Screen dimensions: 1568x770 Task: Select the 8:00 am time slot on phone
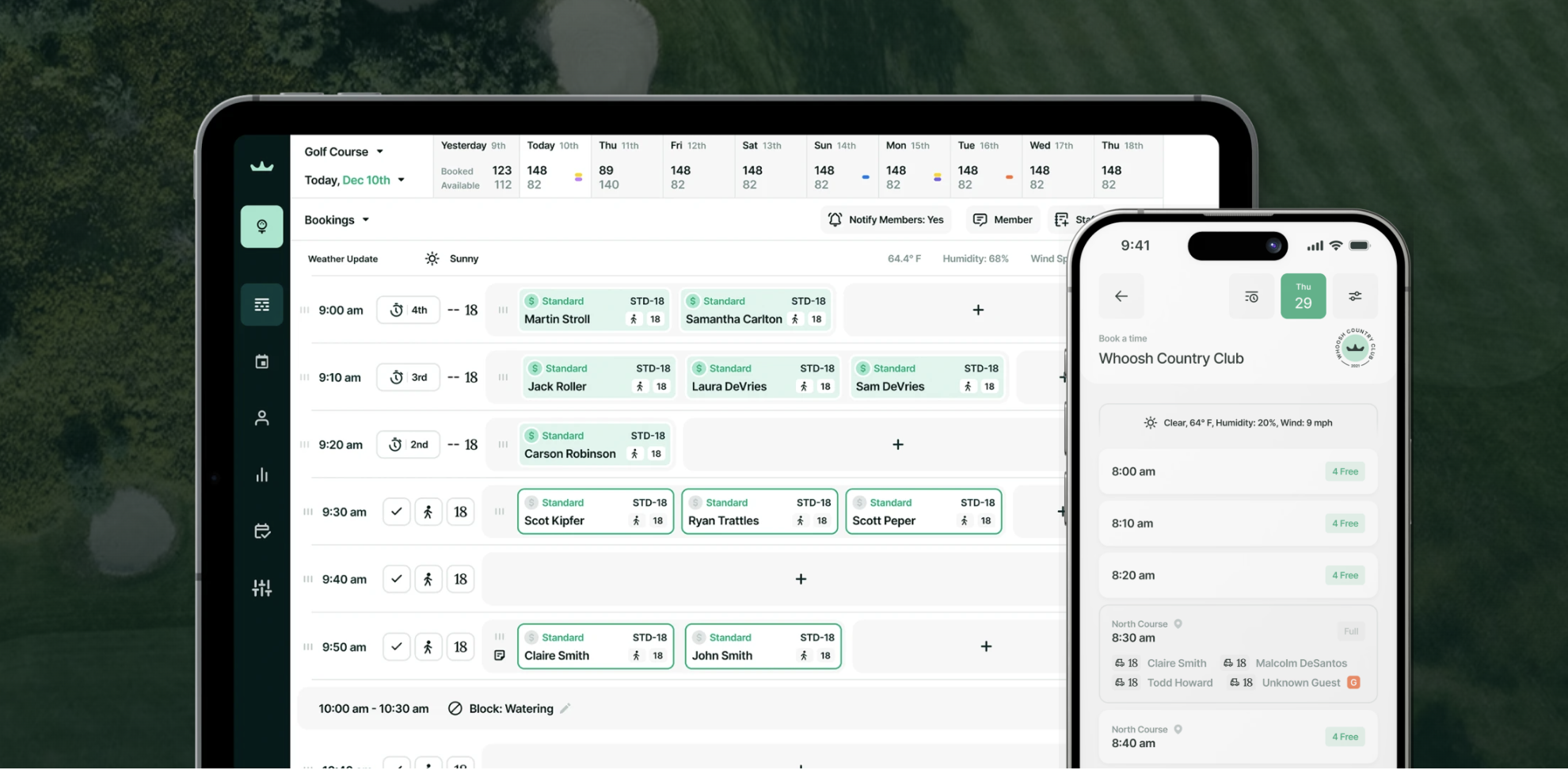coord(1237,472)
